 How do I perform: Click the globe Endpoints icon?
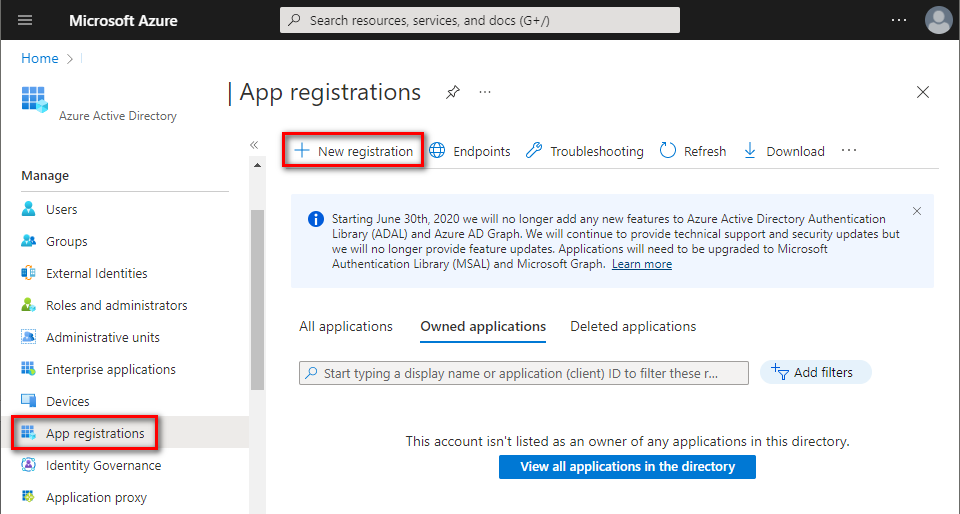pyautogui.click(x=437, y=151)
